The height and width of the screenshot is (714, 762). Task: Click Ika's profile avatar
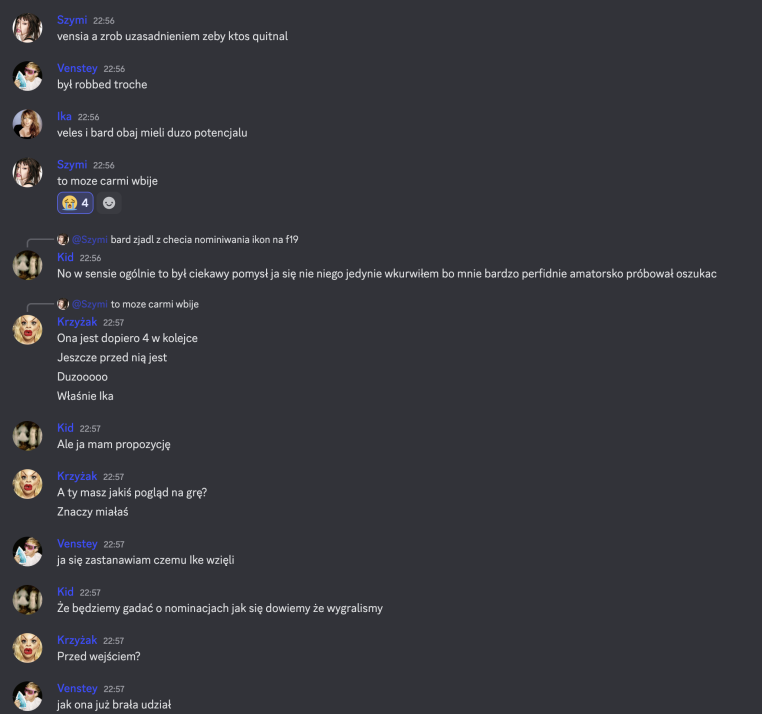(x=27, y=124)
